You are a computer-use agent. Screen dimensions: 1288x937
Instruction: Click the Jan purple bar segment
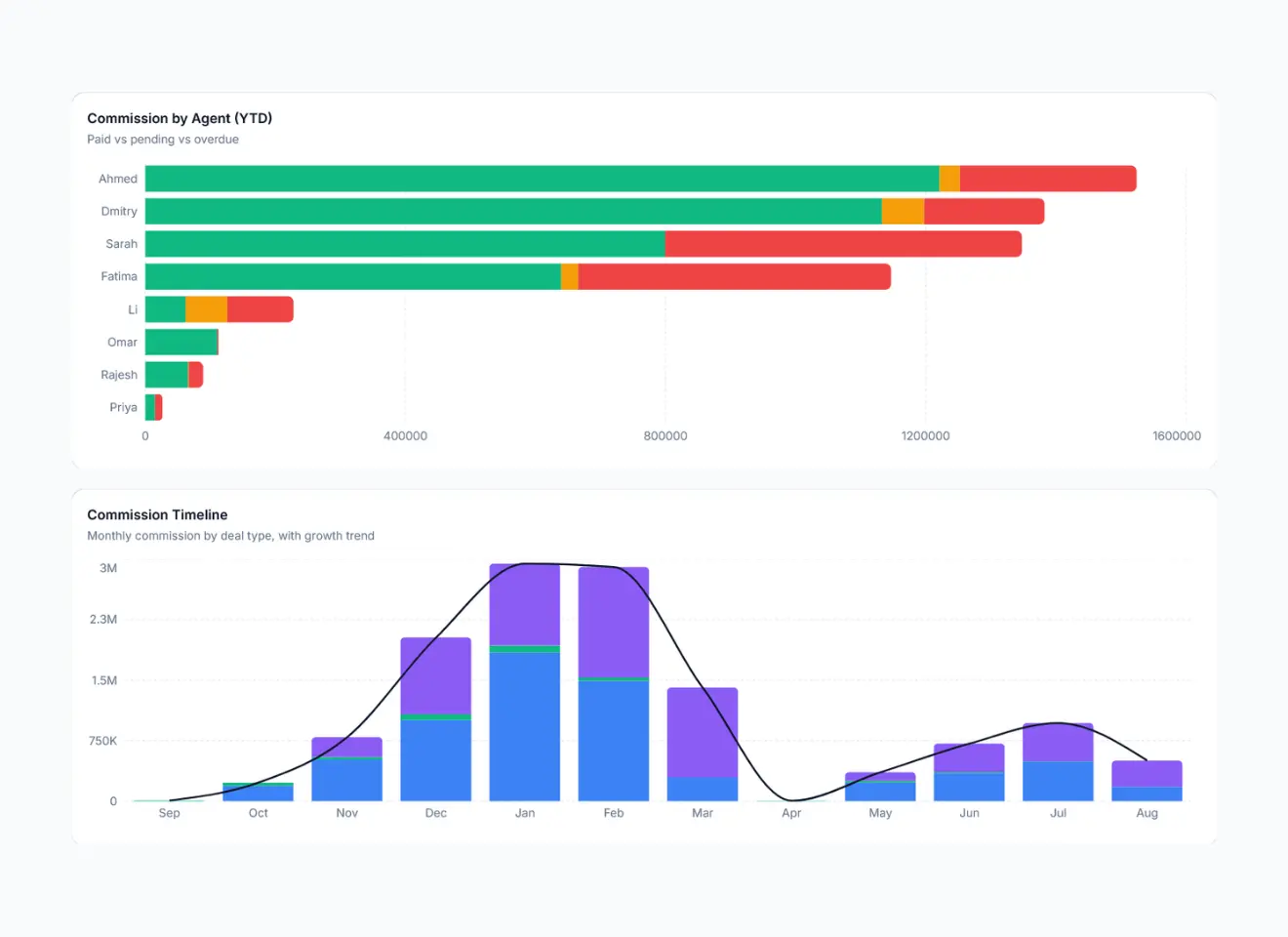pos(525,604)
